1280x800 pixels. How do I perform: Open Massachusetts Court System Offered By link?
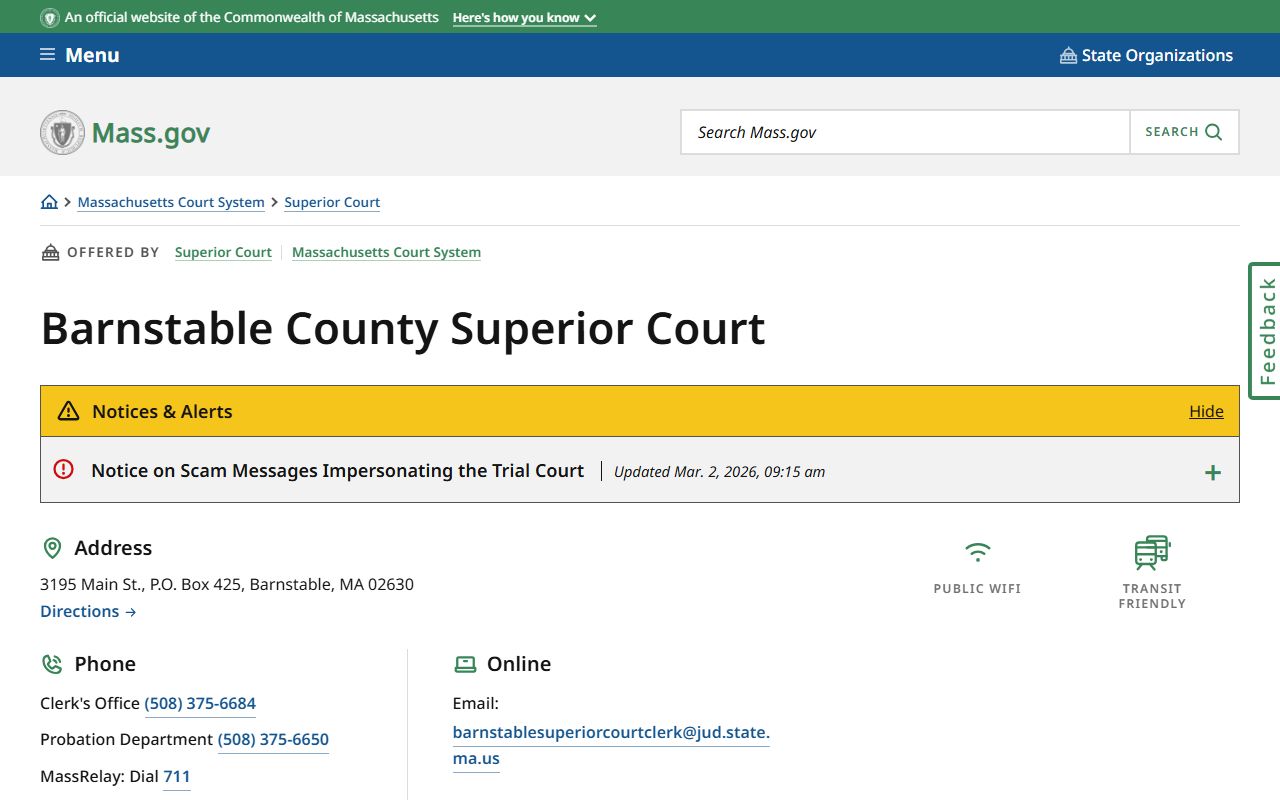pyautogui.click(x=386, y=252)
